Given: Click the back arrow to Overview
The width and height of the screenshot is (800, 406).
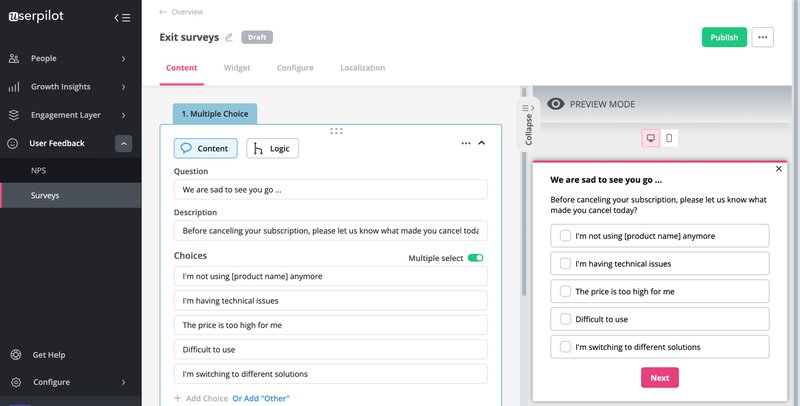Looking at the screenshot, I should coord(163,12).
